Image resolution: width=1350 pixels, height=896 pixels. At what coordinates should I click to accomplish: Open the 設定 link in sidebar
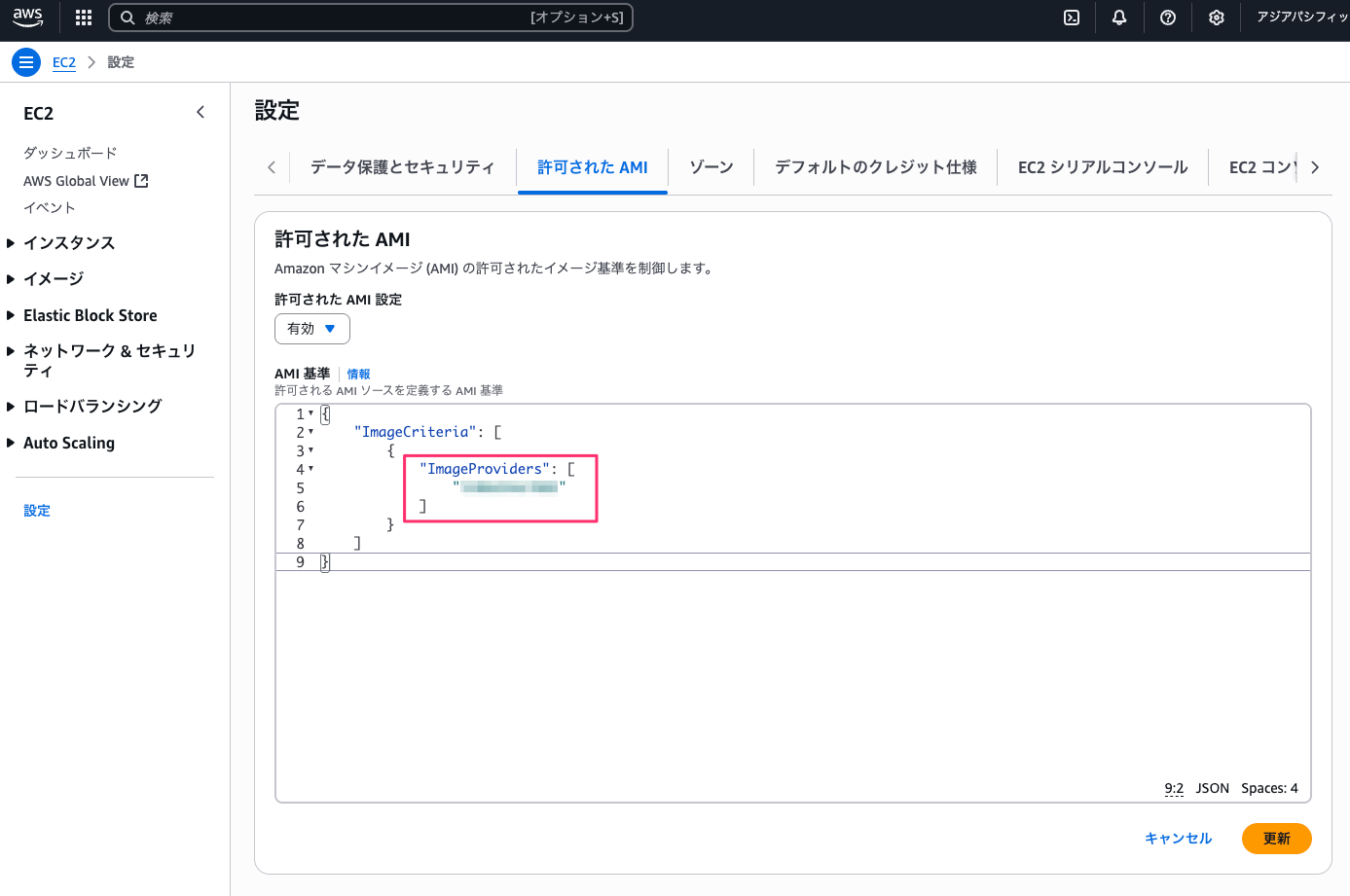[x=37, y=511]
